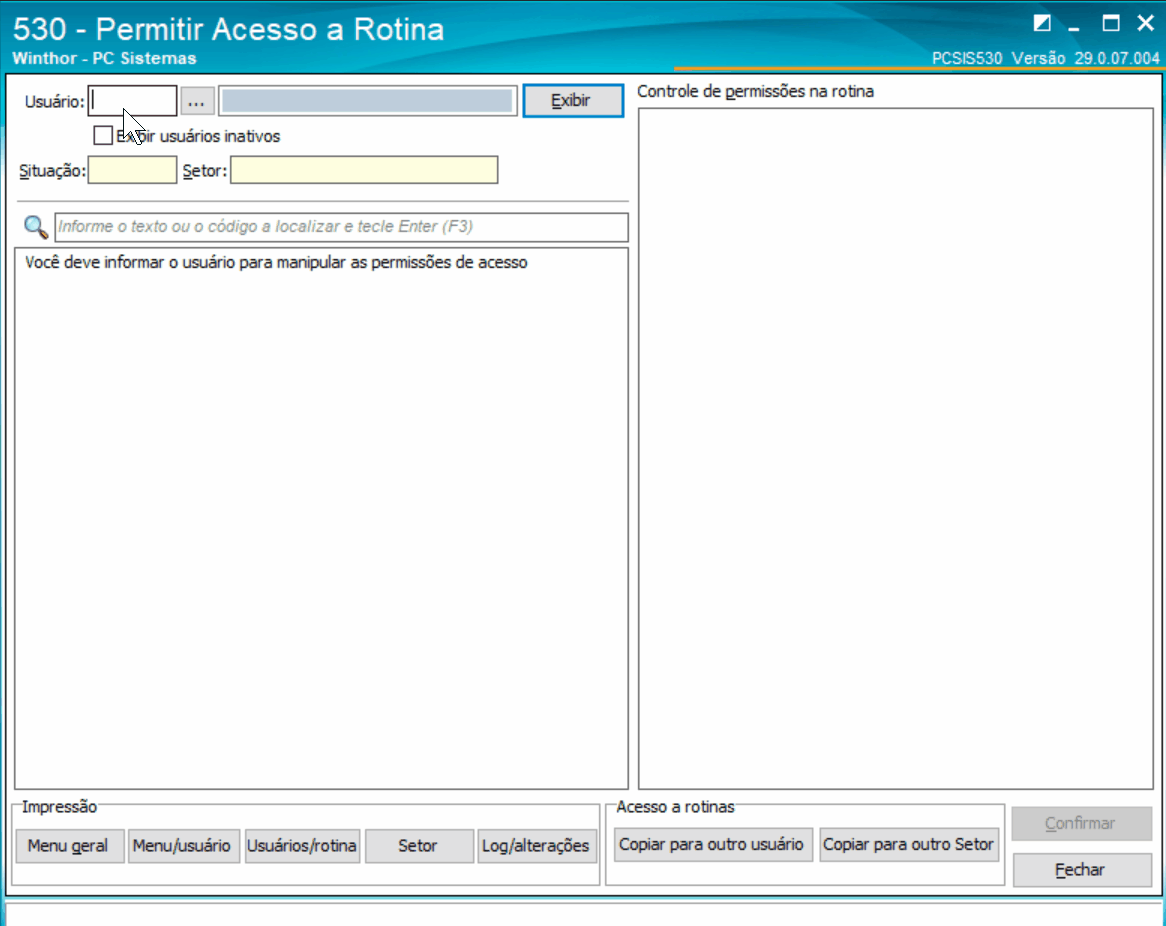This screenshot has height=926, width=1166.
Task: Click the Setor yellow field
Action: pos(364,170)
